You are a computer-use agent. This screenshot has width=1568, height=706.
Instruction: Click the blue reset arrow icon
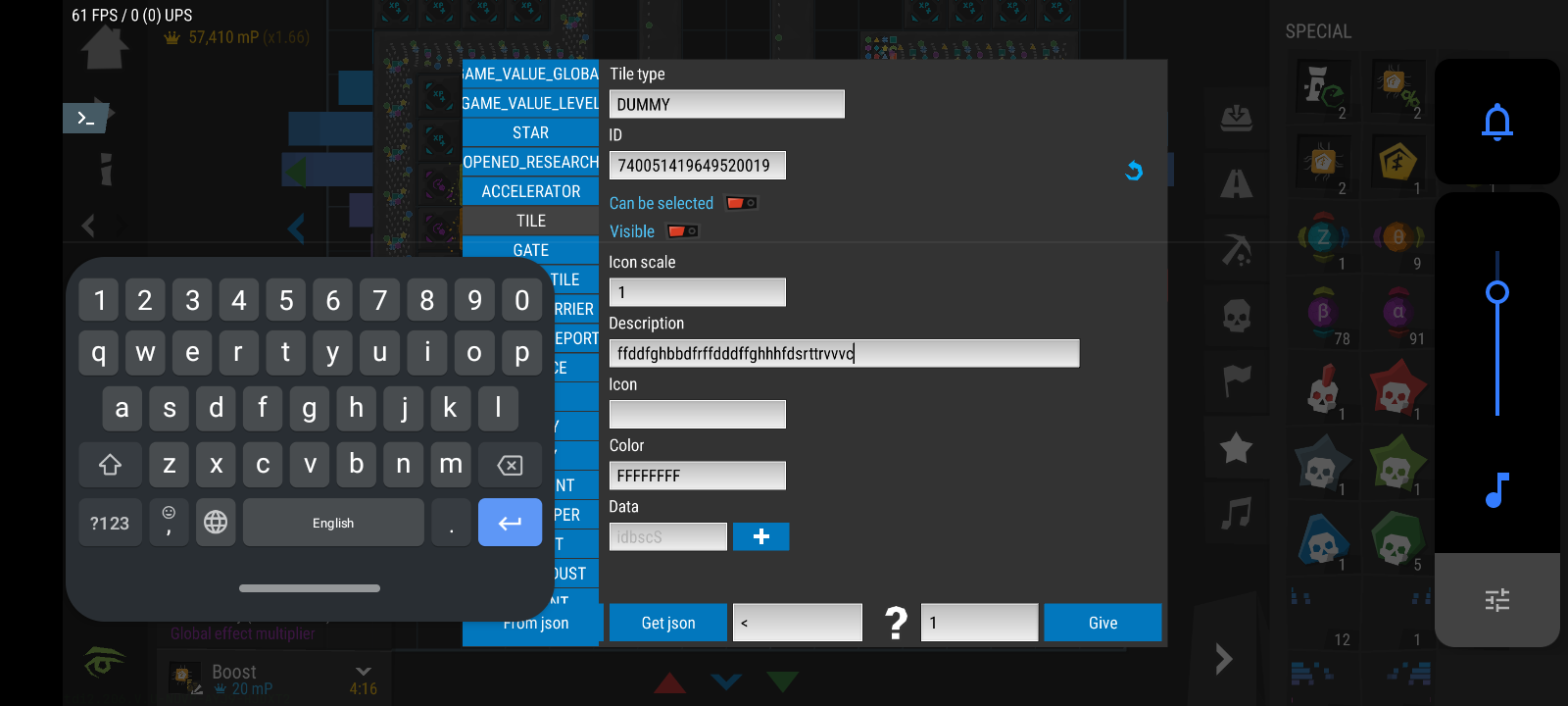click(x=1134, y=171)
